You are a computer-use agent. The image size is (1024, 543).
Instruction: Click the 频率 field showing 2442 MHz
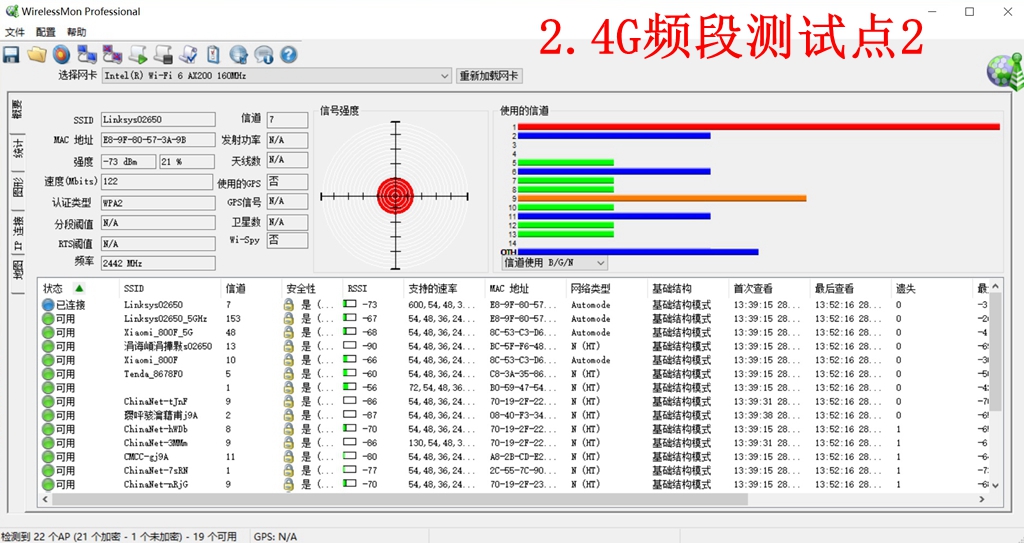click(x=158, y=263)
